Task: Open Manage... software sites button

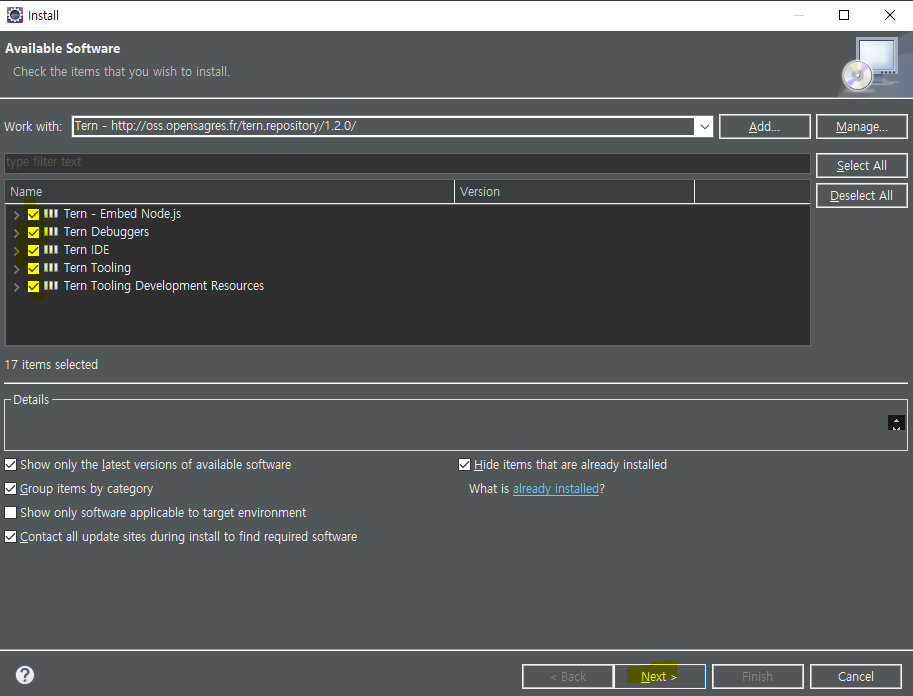Action: coord(862,126)
